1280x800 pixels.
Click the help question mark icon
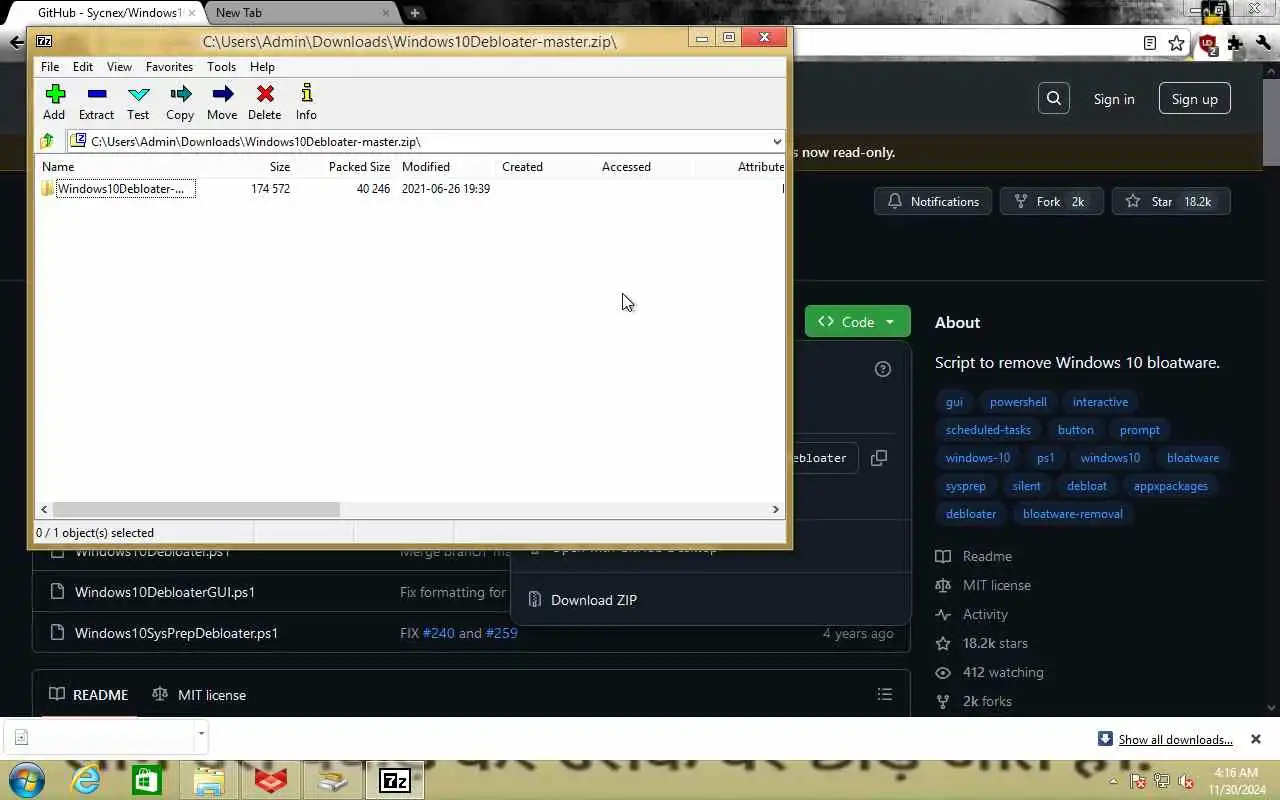(x=883, y=369)
